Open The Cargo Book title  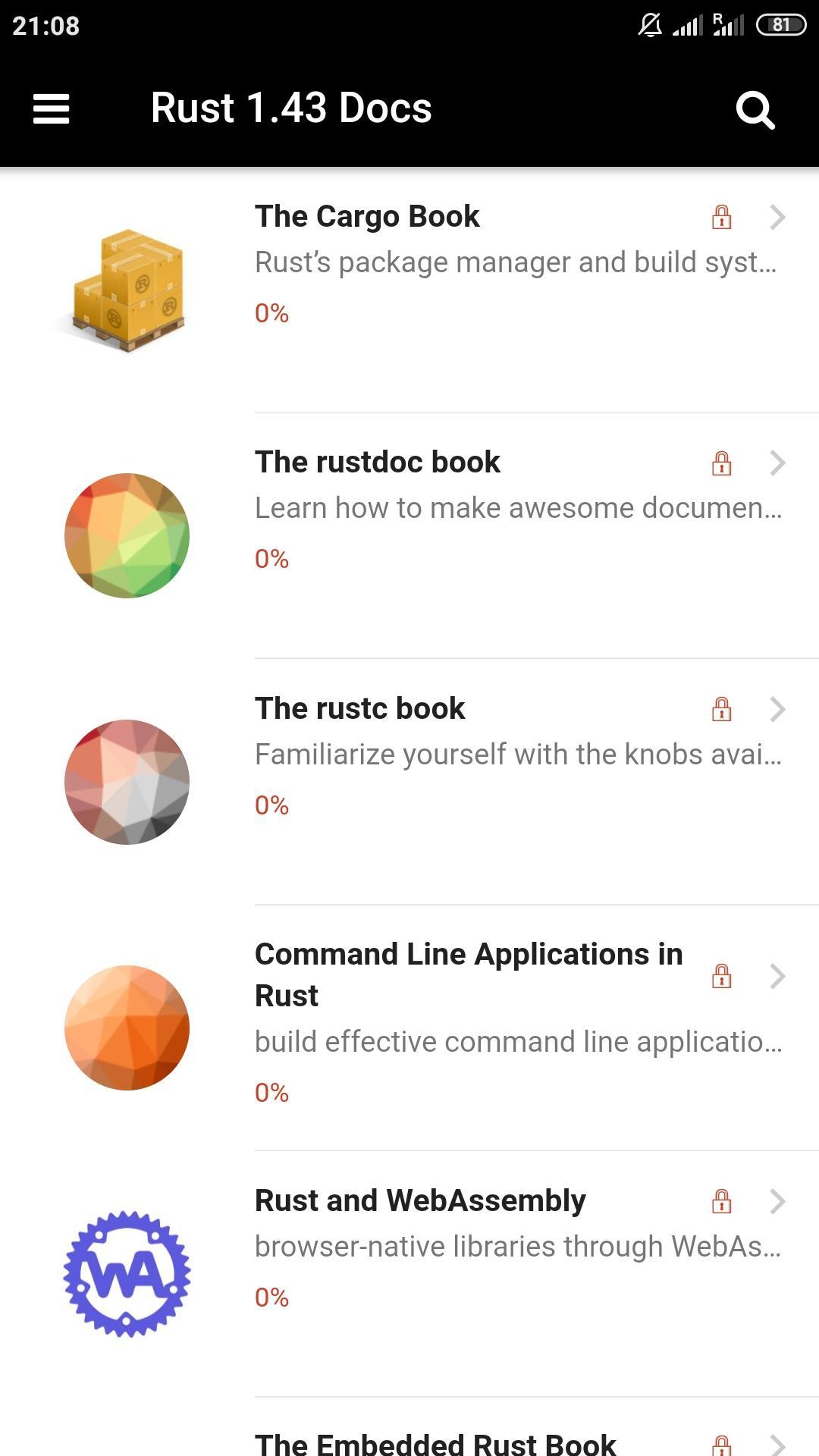coord(367,217)
